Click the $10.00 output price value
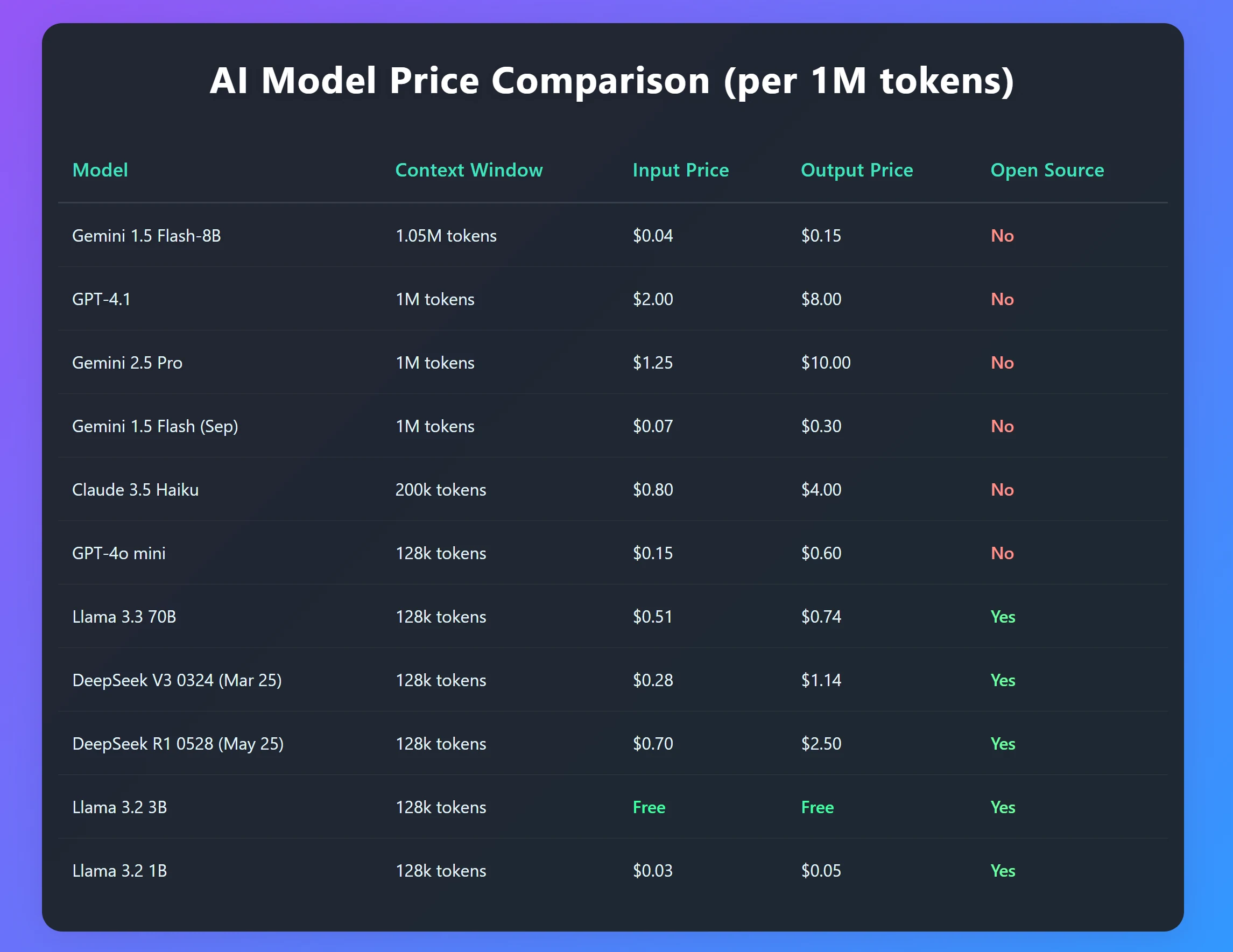Image resolution: width=1233 pixels, height=952 pixels. (826, 363)
